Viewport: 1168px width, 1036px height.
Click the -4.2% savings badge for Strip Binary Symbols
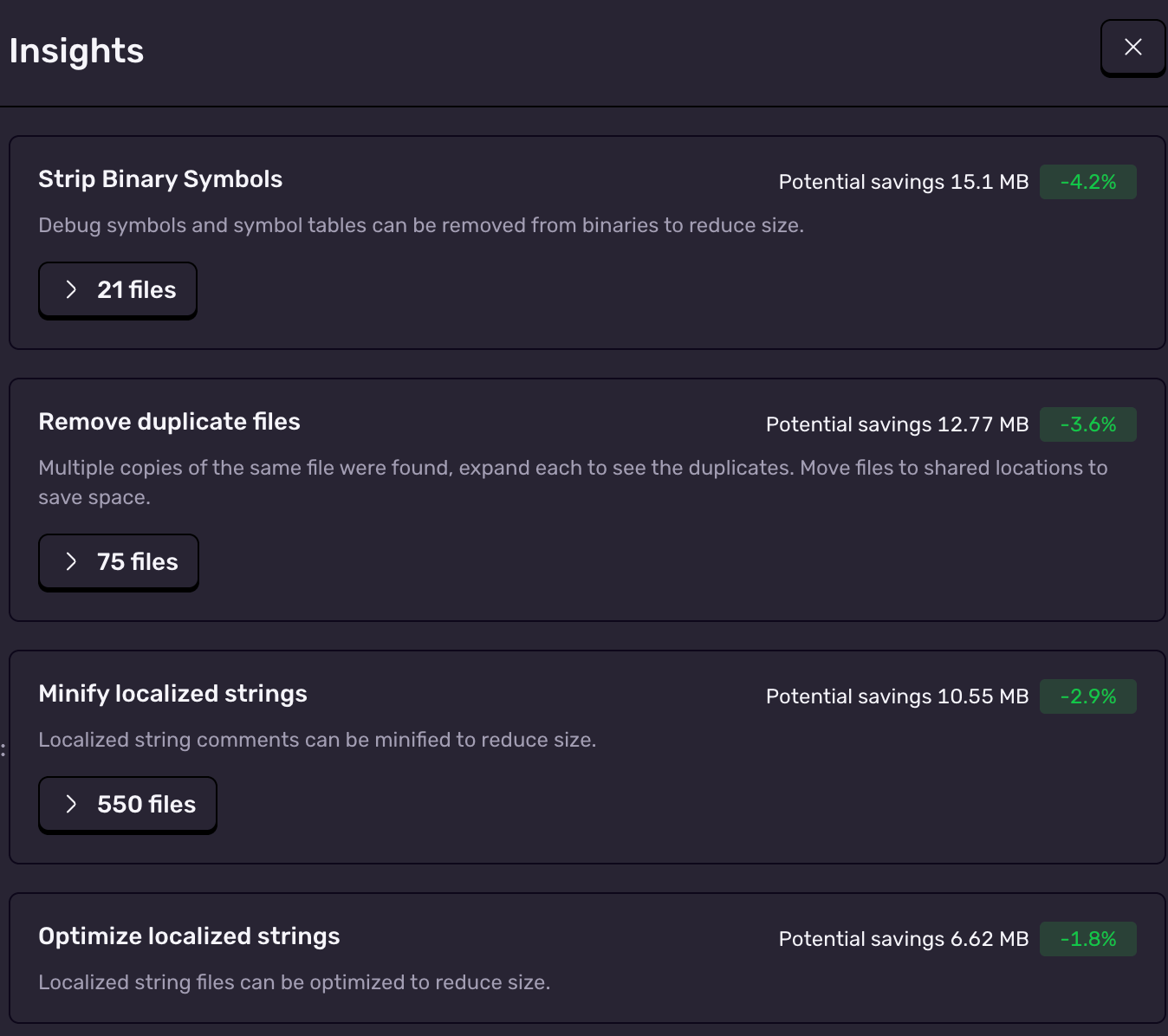pyautogui.click(x=1088, y=182)
